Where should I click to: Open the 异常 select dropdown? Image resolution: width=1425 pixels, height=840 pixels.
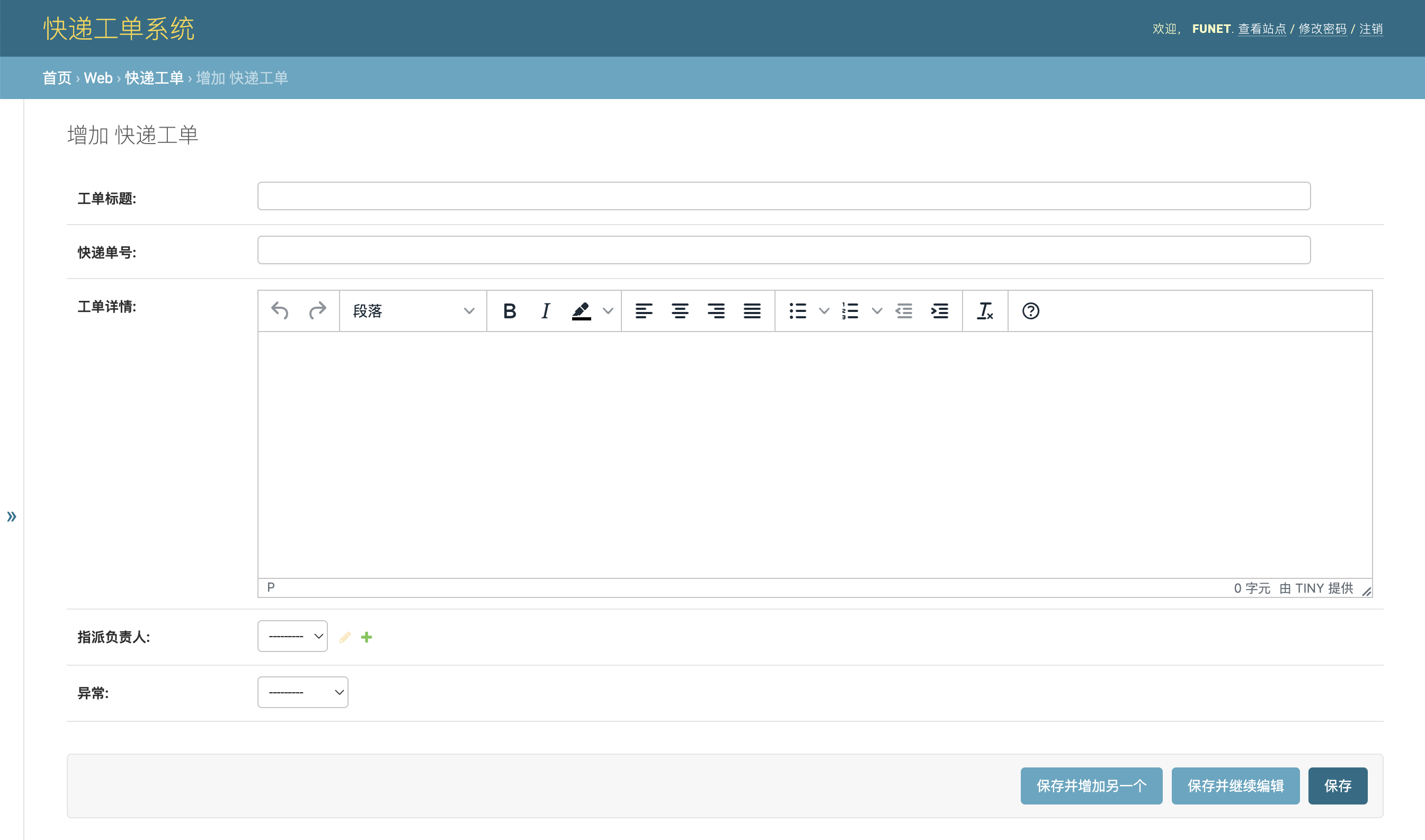coord(303,692)
